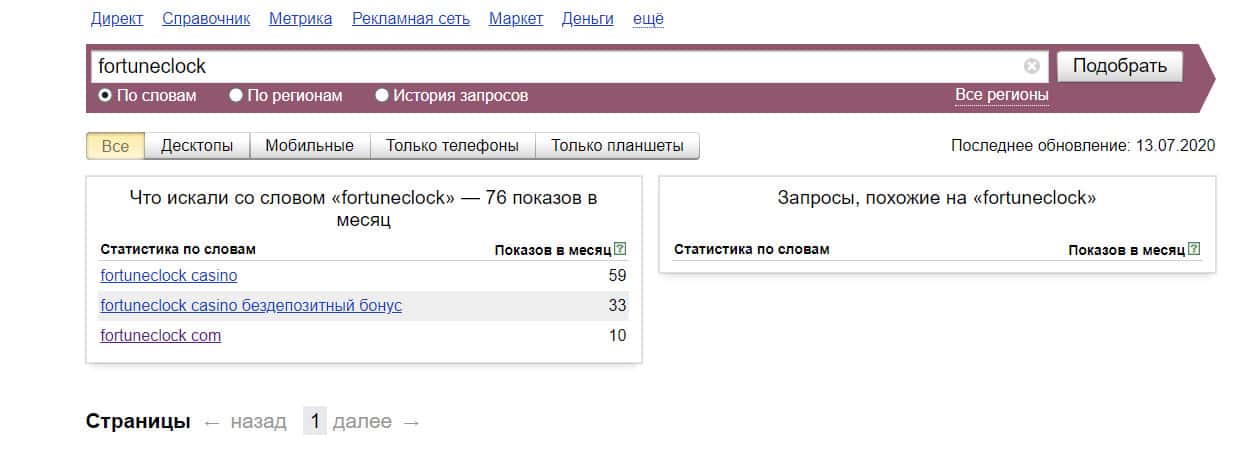Switch to the Только телефоны tab

click(x=452, y=146)
